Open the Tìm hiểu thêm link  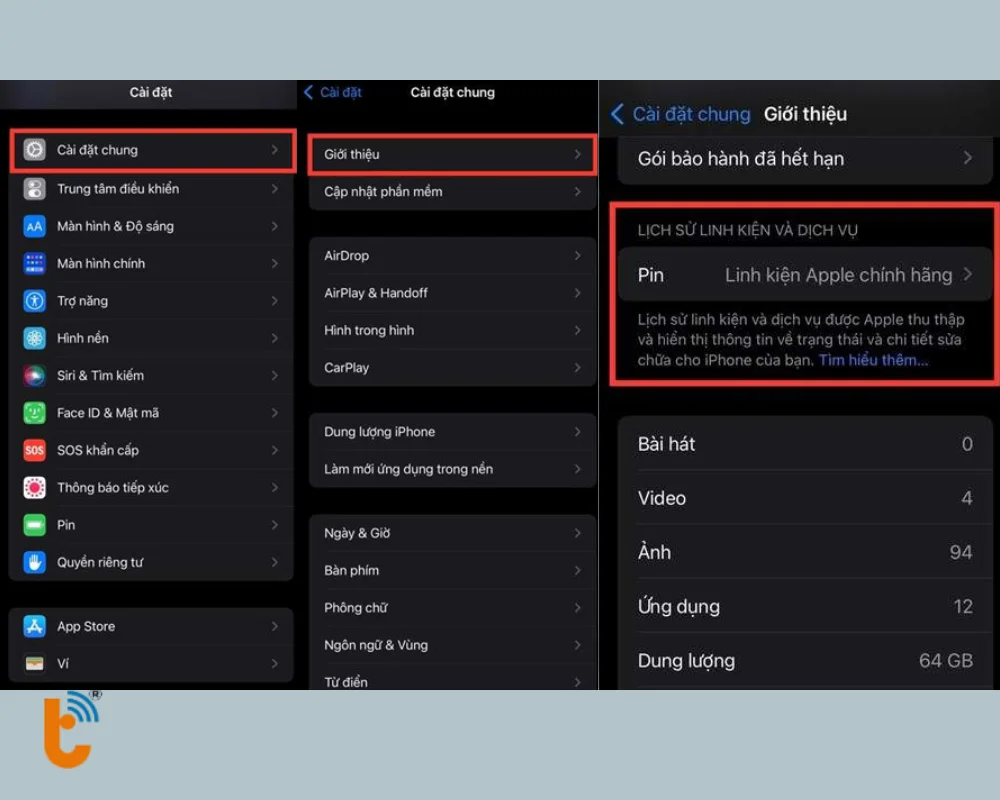click(x=873, y=360)
